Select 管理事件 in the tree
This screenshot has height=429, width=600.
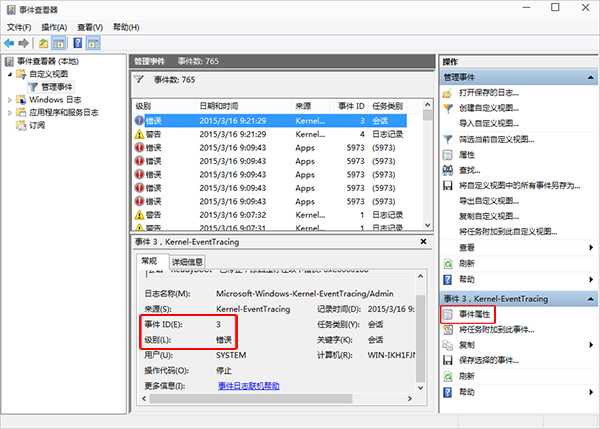click(56, 87)
